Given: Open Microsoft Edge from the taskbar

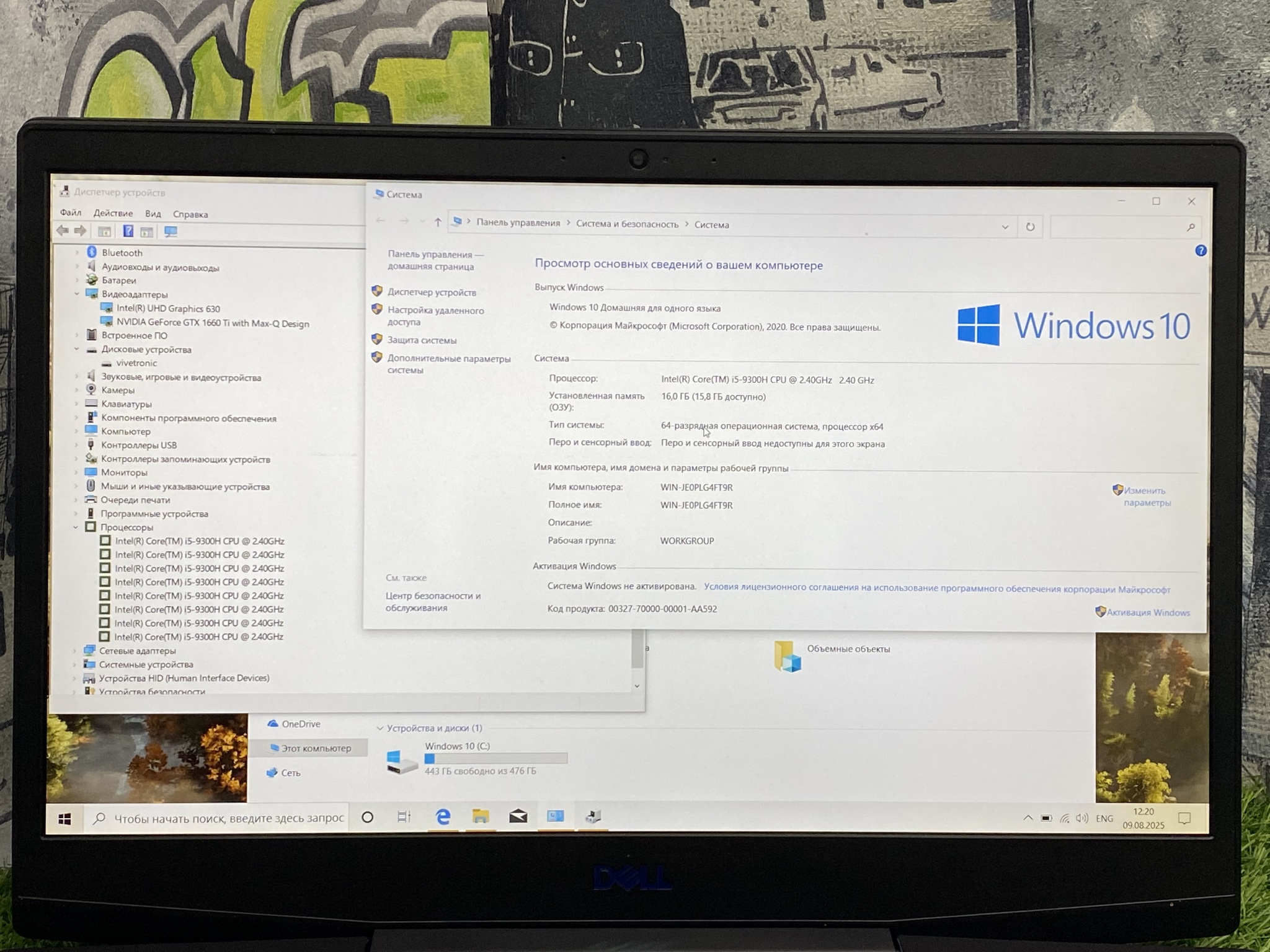Looking at the screenshot, I should click(x=443, y=817).
